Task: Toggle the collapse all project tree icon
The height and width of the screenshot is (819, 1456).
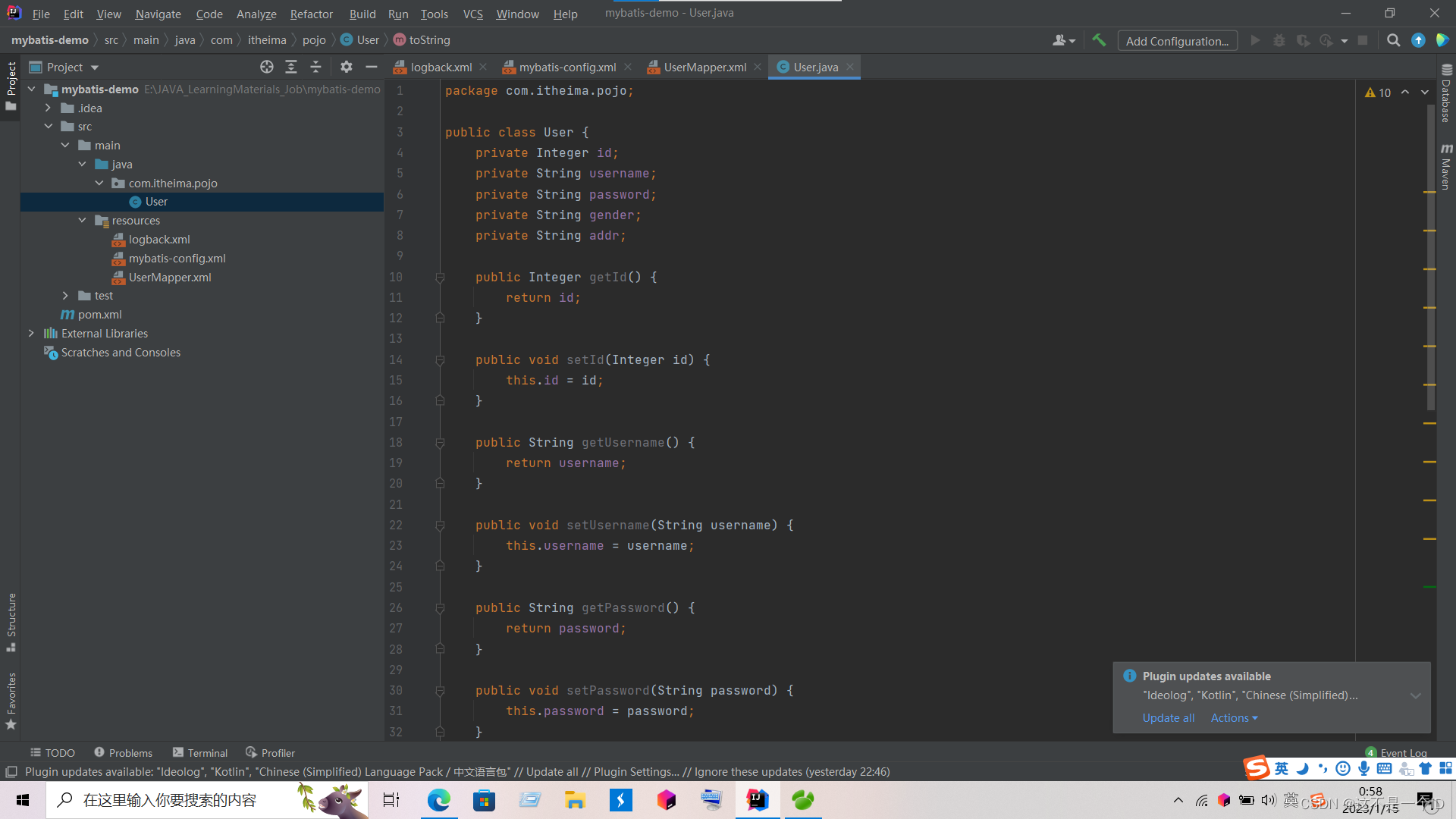Action: pyautogui.click(x=315, y=67)
